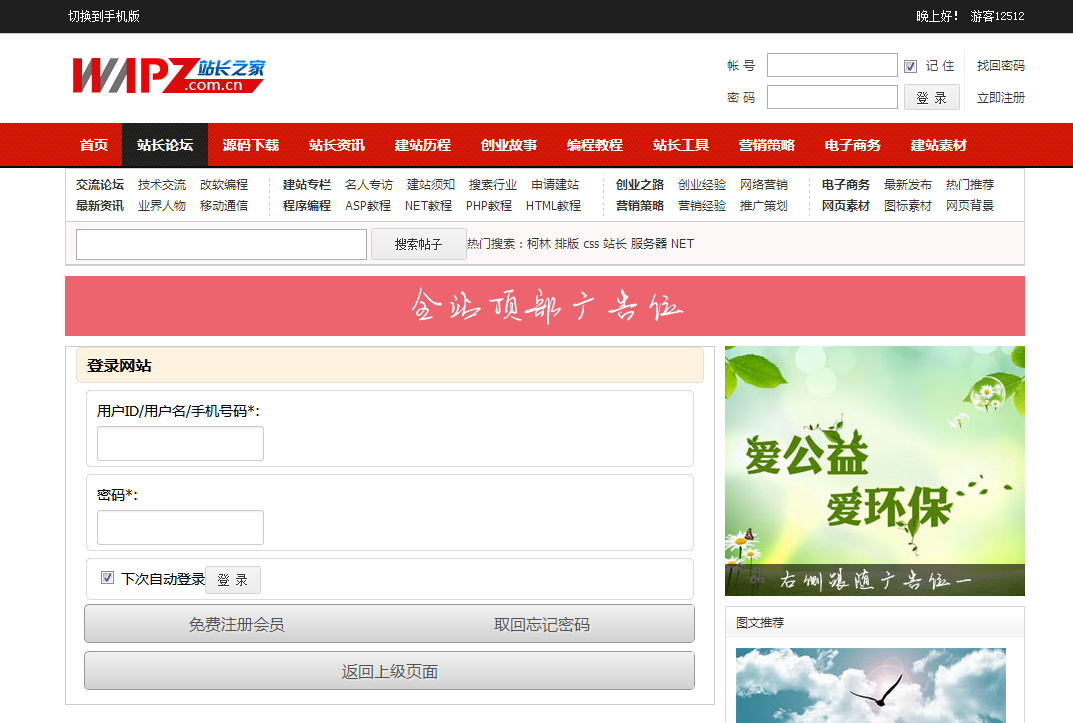
Task: Switch via 切换到手机版 link
Action: pyautogui.click(x=104, y=16)
